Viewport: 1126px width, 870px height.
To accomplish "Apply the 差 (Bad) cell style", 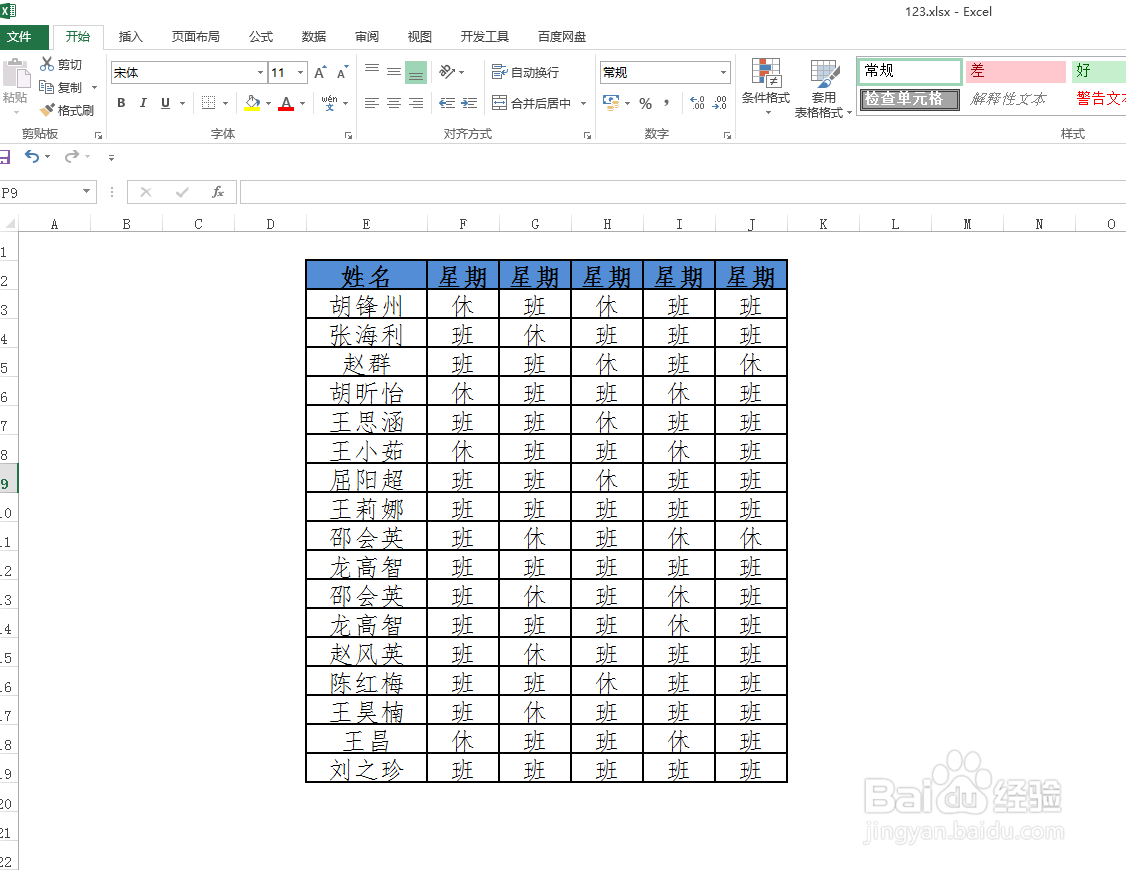I will pos(1015,71).
